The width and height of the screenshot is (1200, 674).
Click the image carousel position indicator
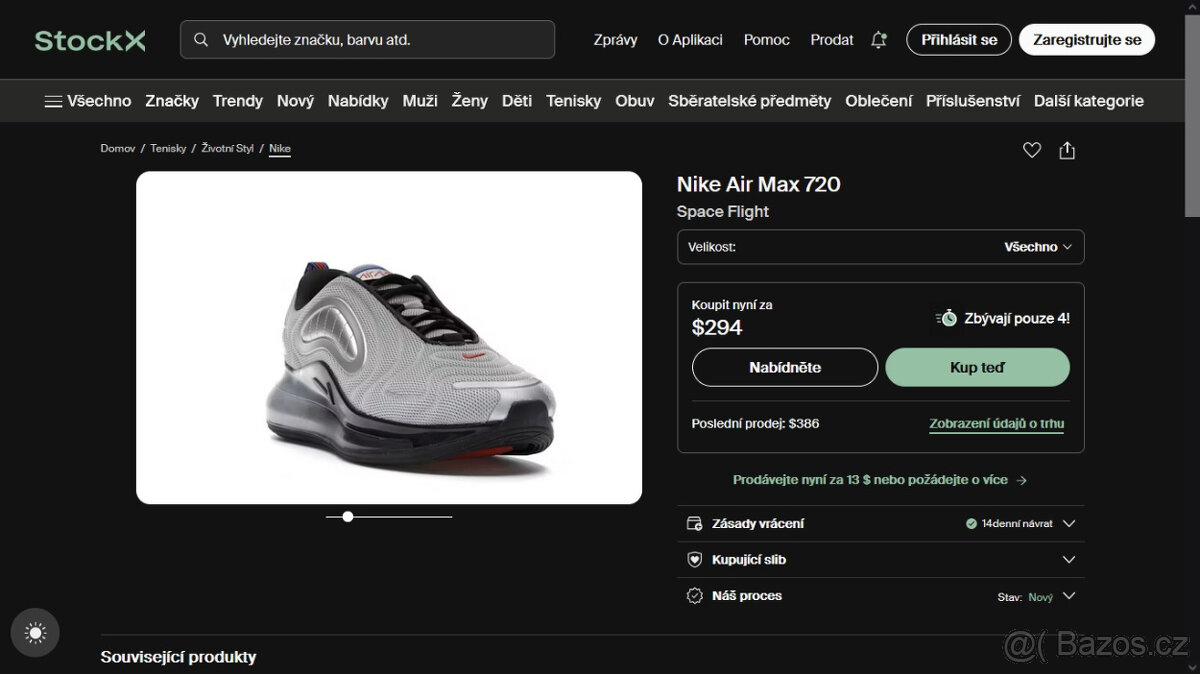[347, 516]
